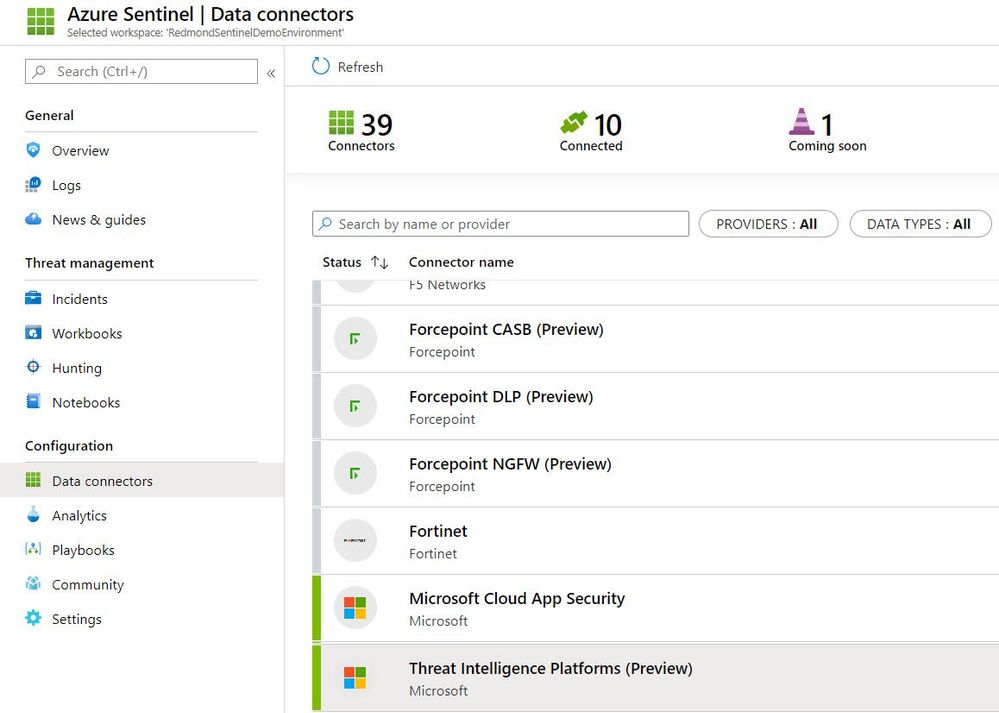The width and height of the screenshot is (999, 713).
Task: Open the DATA TYPES : All filter dropdown
Action: point(920,224)
